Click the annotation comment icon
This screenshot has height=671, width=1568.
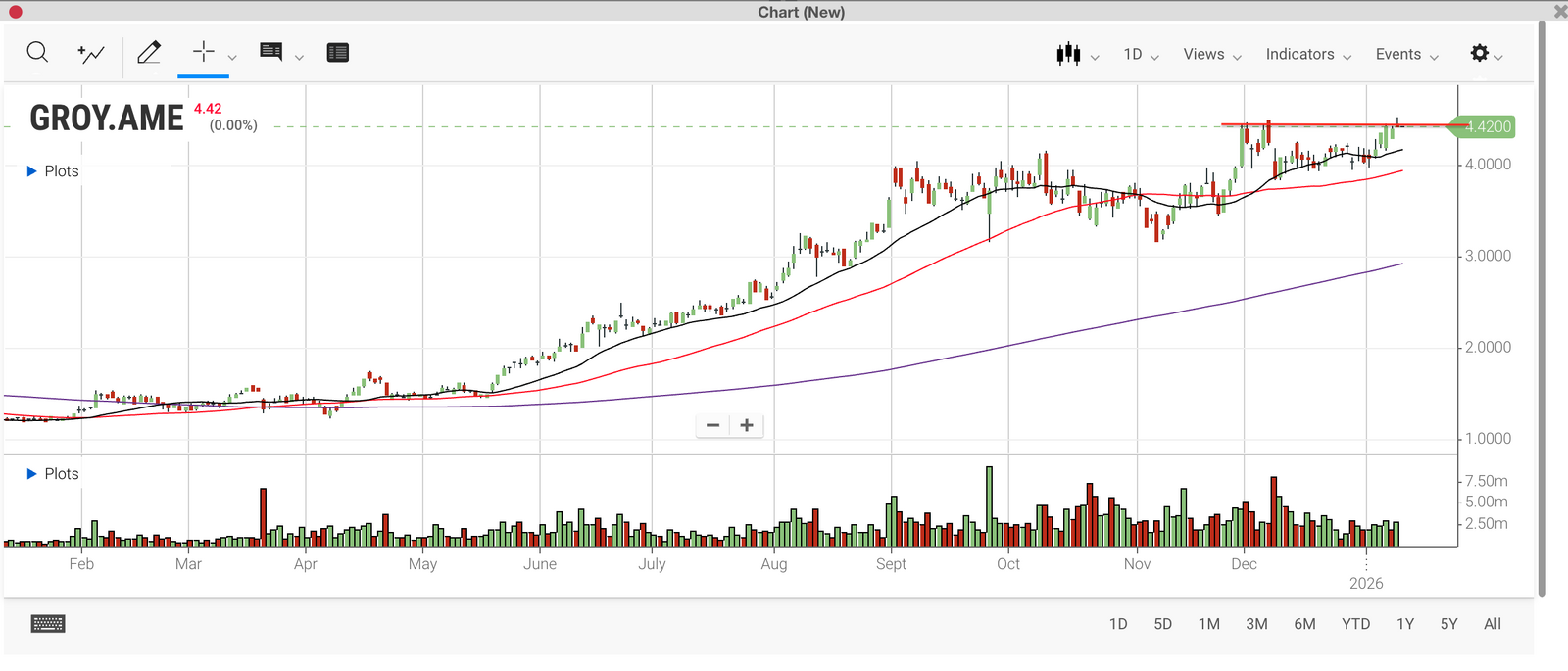click(x=271, y=52)
